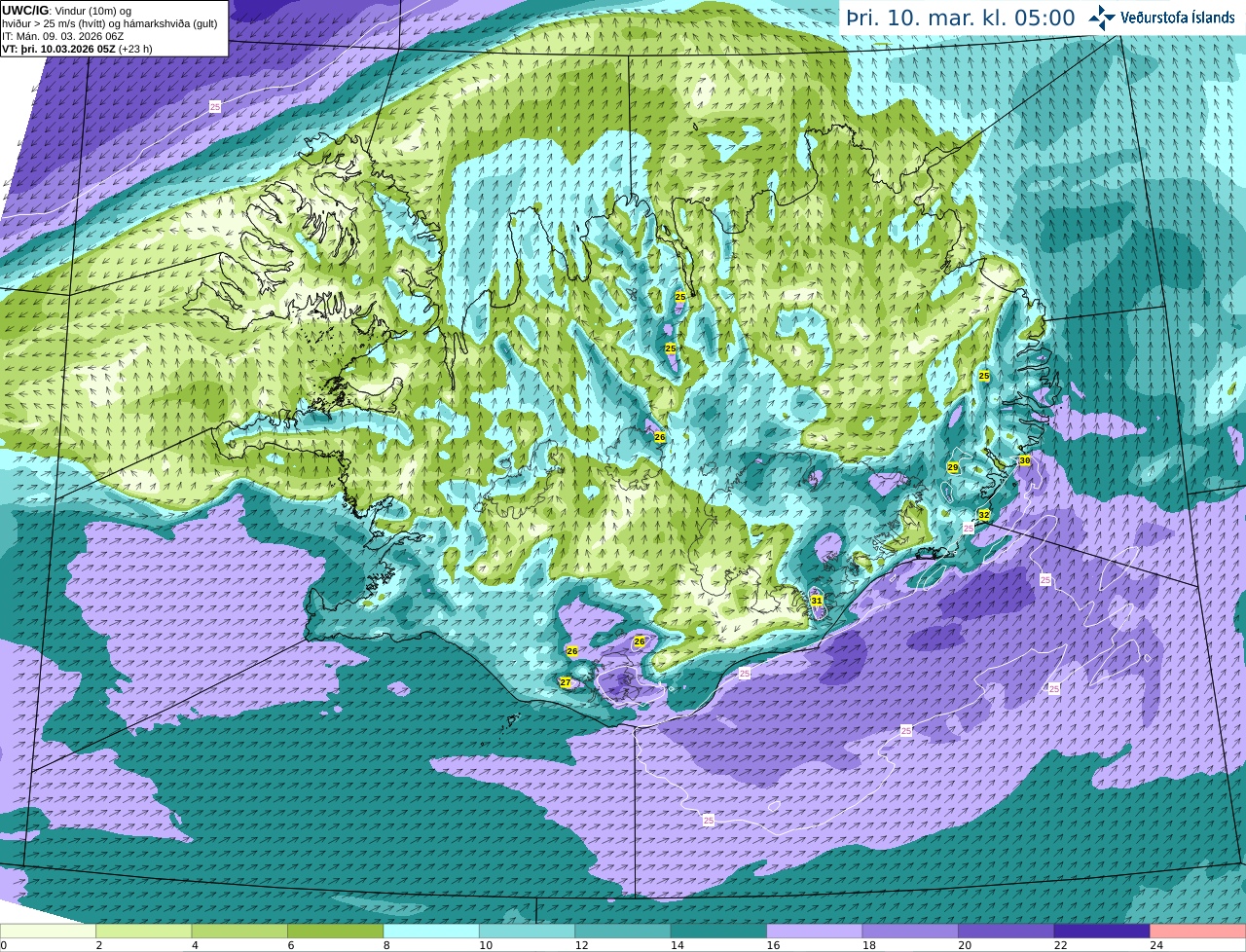Select the light cyan 8–10 m/s swatch

click(431, 932)
